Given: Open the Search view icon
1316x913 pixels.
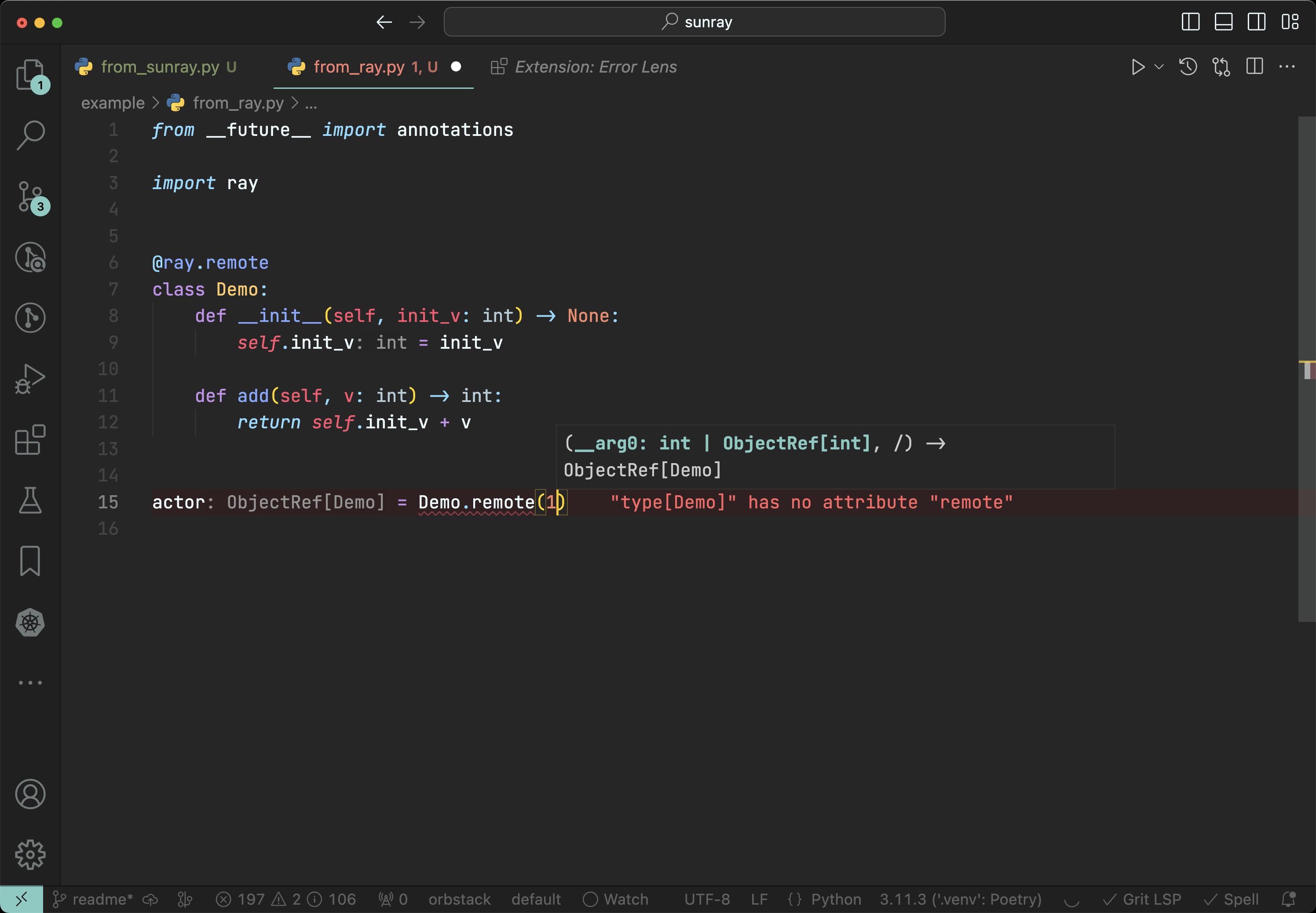Looking at the screenshot, I should (x=30, y=135).
